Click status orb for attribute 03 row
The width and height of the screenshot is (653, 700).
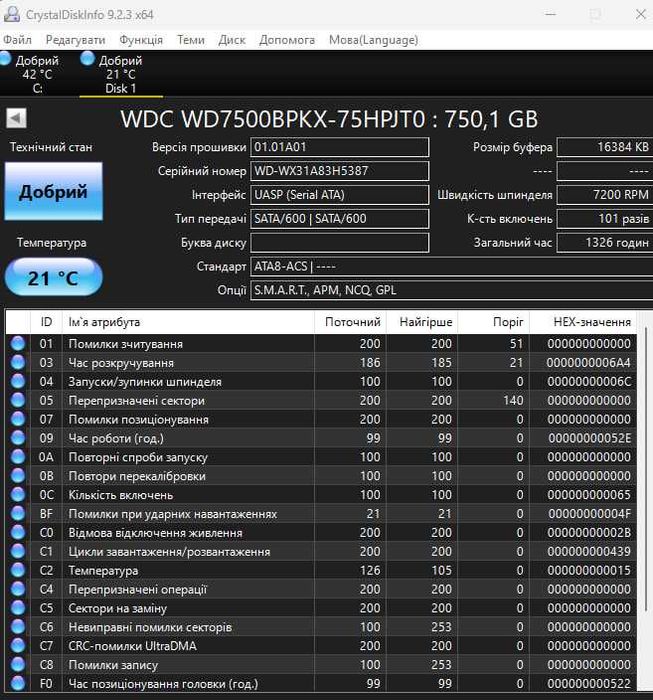[18, 362]
